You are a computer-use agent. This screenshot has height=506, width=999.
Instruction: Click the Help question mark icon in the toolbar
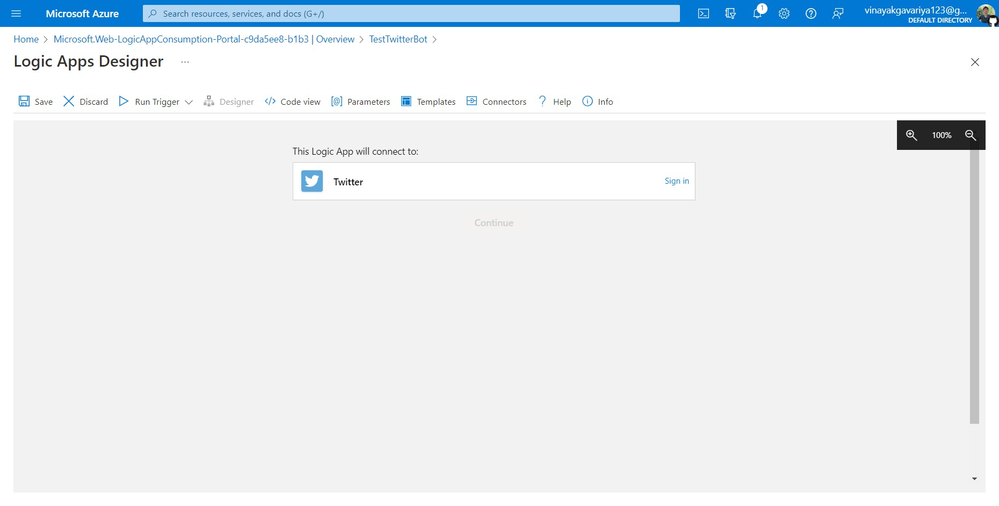[x=542, y=101]
